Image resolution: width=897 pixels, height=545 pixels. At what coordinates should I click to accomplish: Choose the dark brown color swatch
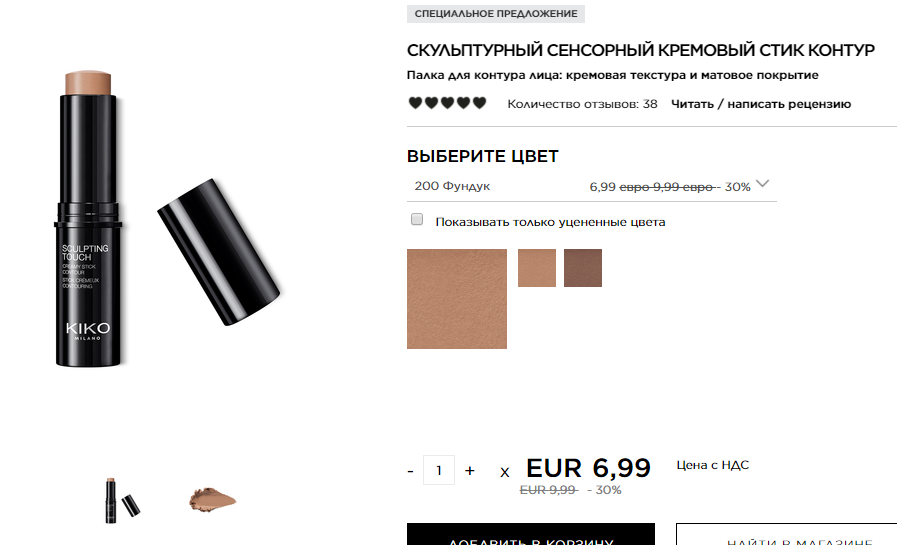(x=583, y=268)
